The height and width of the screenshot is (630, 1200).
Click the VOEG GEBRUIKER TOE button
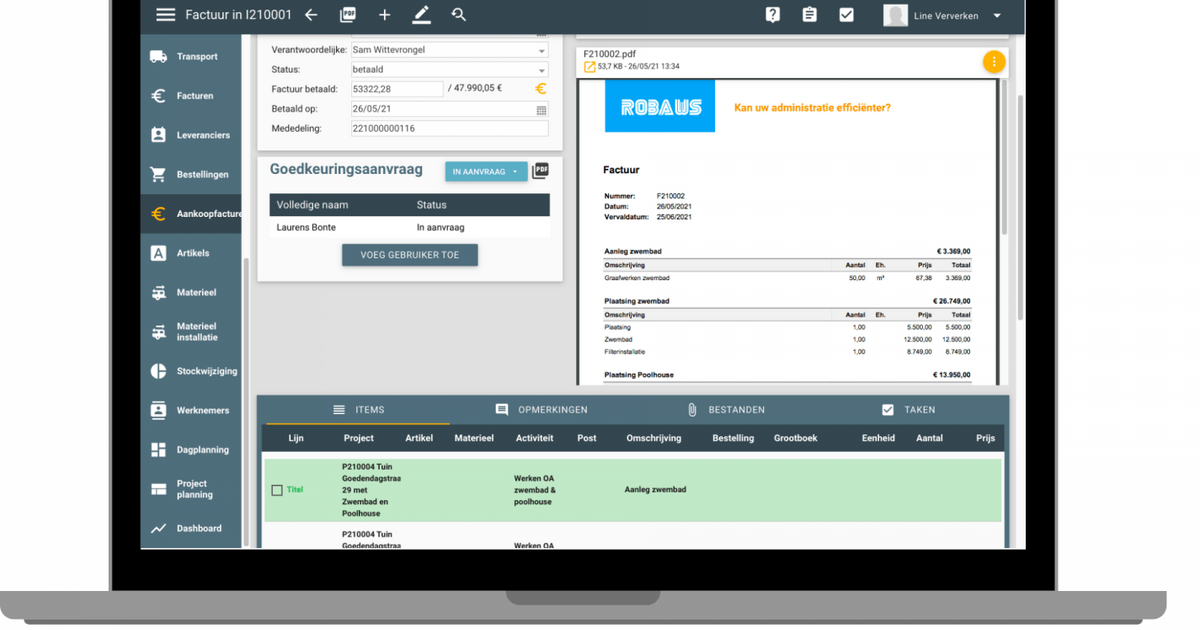(410, 255)
